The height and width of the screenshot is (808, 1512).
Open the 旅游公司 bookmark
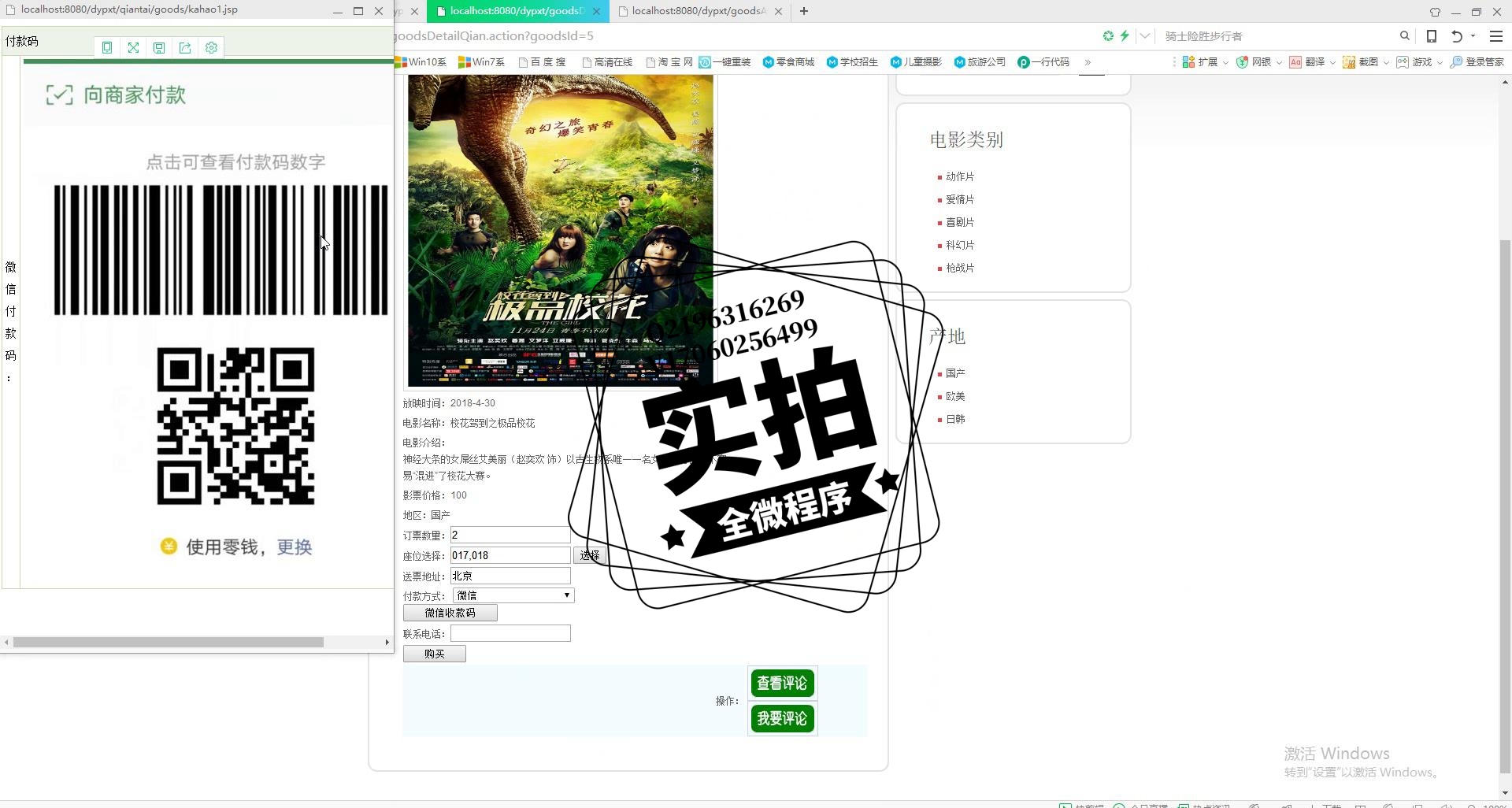pos(980,62)
